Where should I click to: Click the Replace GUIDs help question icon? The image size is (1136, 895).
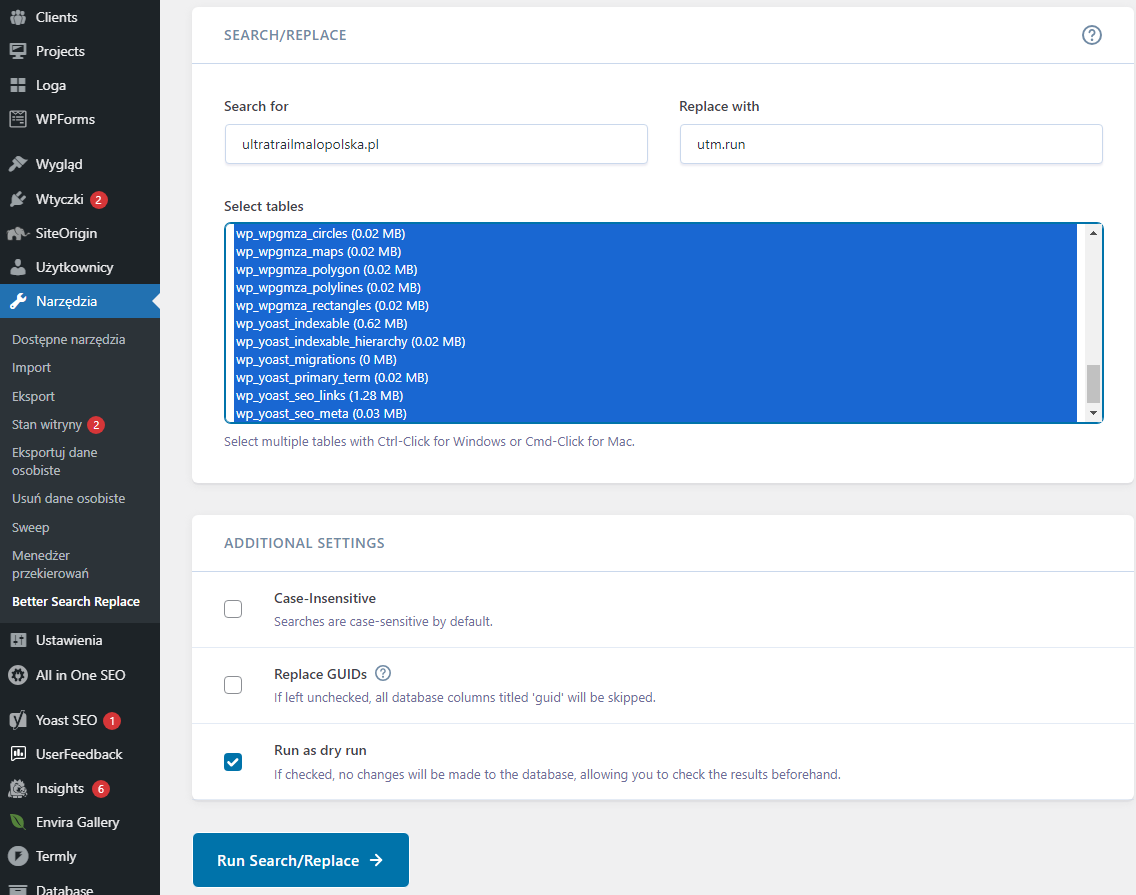(x=383, y=673)
